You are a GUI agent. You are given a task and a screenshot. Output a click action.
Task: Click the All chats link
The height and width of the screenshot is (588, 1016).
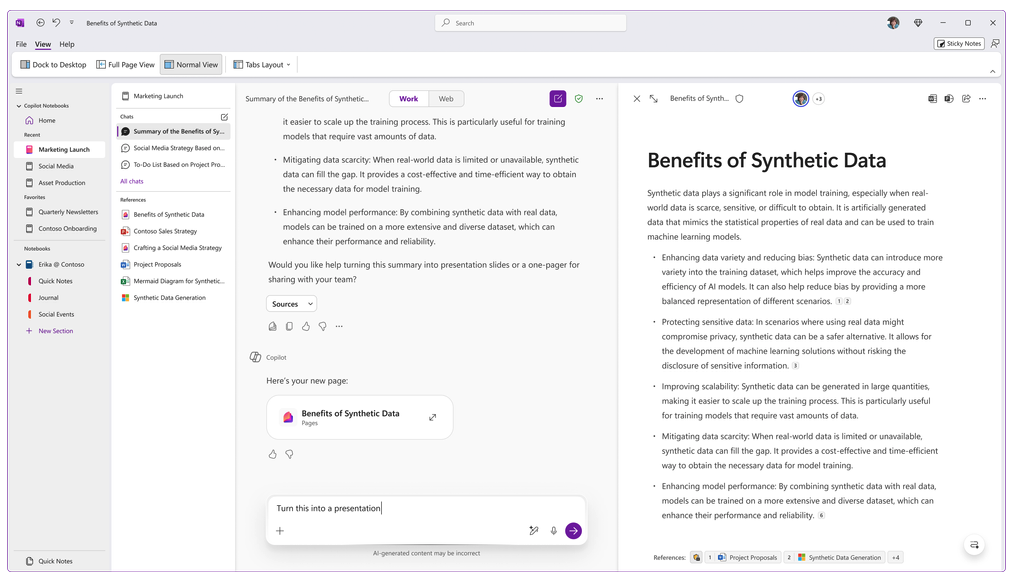click(x=132, y=181)
